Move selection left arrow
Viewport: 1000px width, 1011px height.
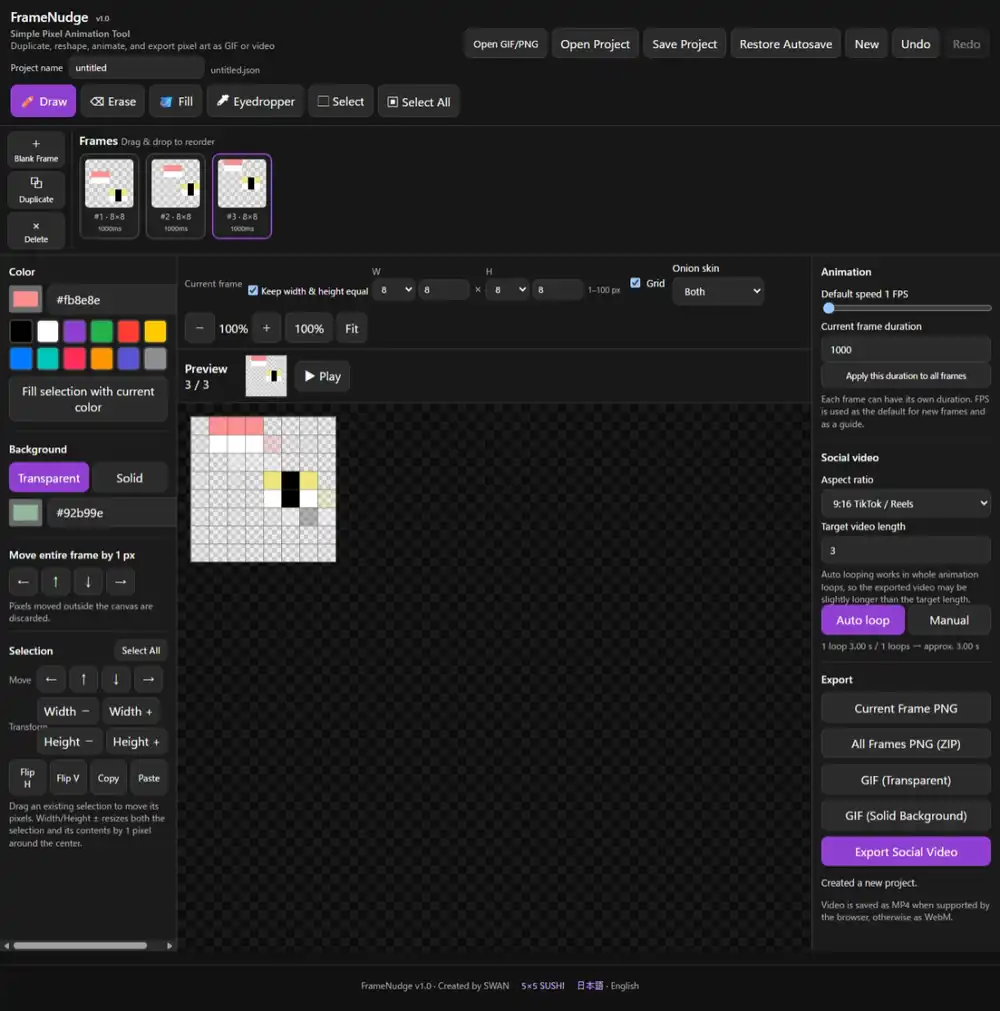[x=51, y=679]
